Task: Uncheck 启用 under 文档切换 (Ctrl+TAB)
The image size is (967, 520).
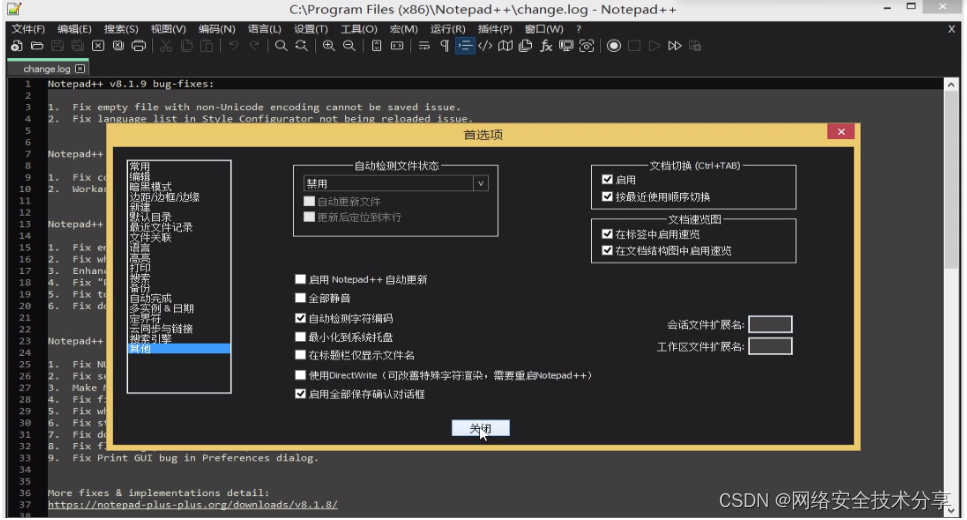Action: pyautogui.click(x=607, y=180)
